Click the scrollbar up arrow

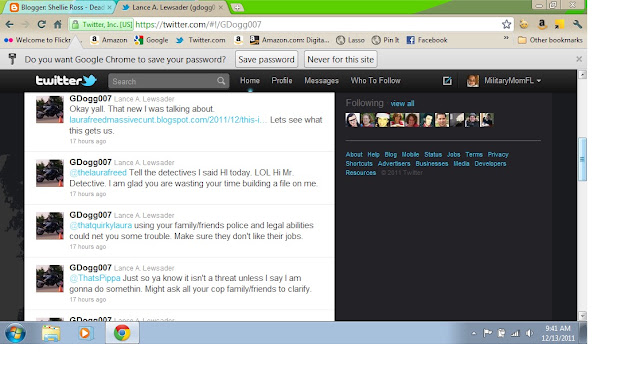(582, 75)
